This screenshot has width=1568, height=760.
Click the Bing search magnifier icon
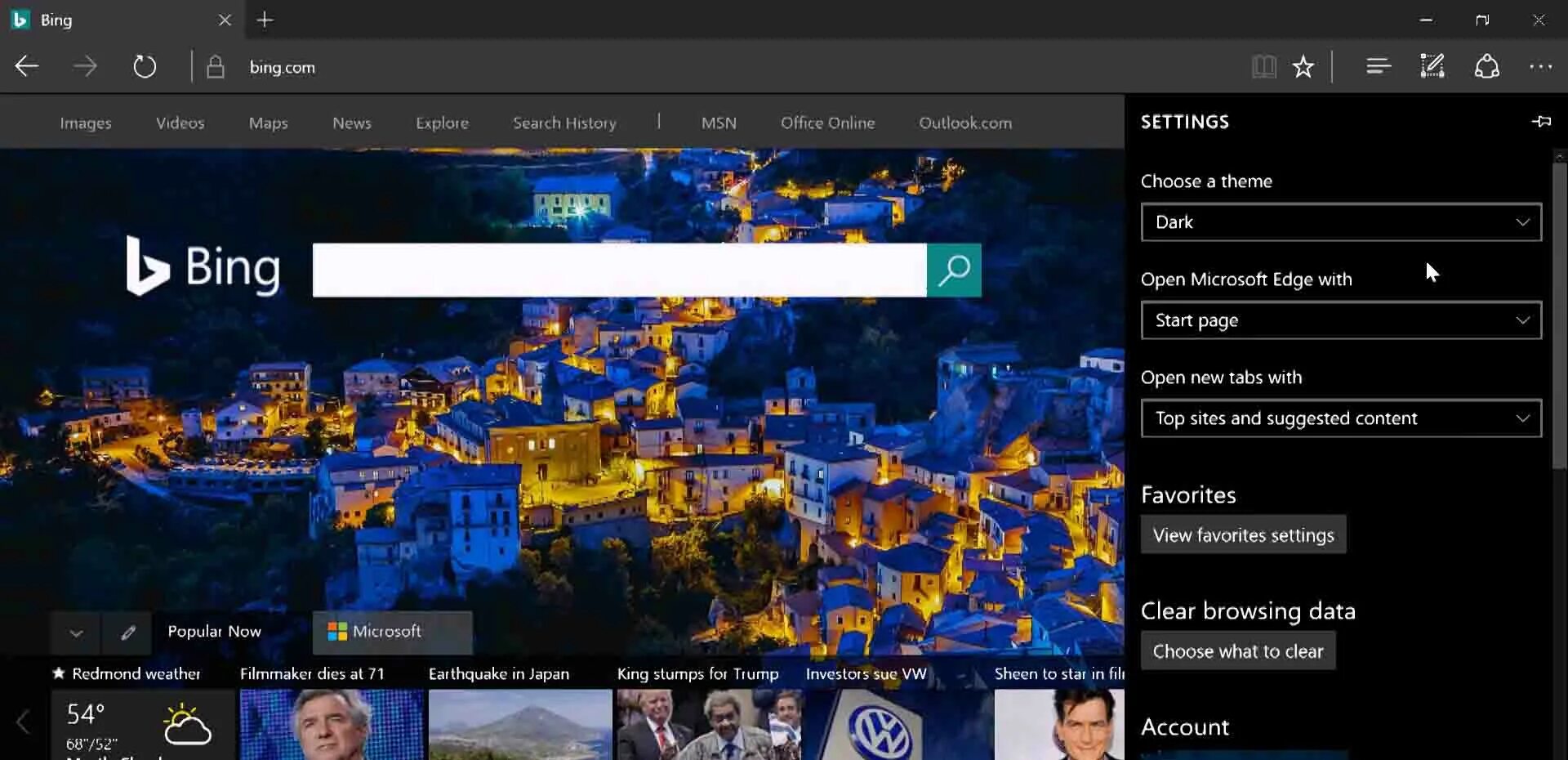(x=954, y=270)
